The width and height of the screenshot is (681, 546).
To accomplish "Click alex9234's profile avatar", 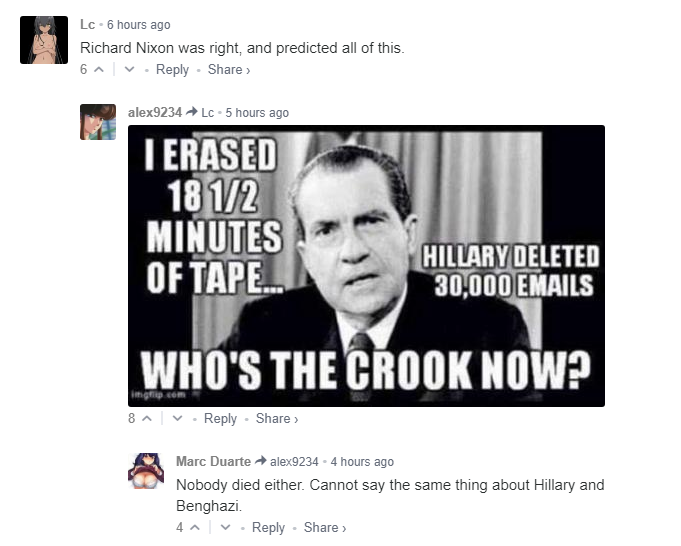I will tap(98, 122).
